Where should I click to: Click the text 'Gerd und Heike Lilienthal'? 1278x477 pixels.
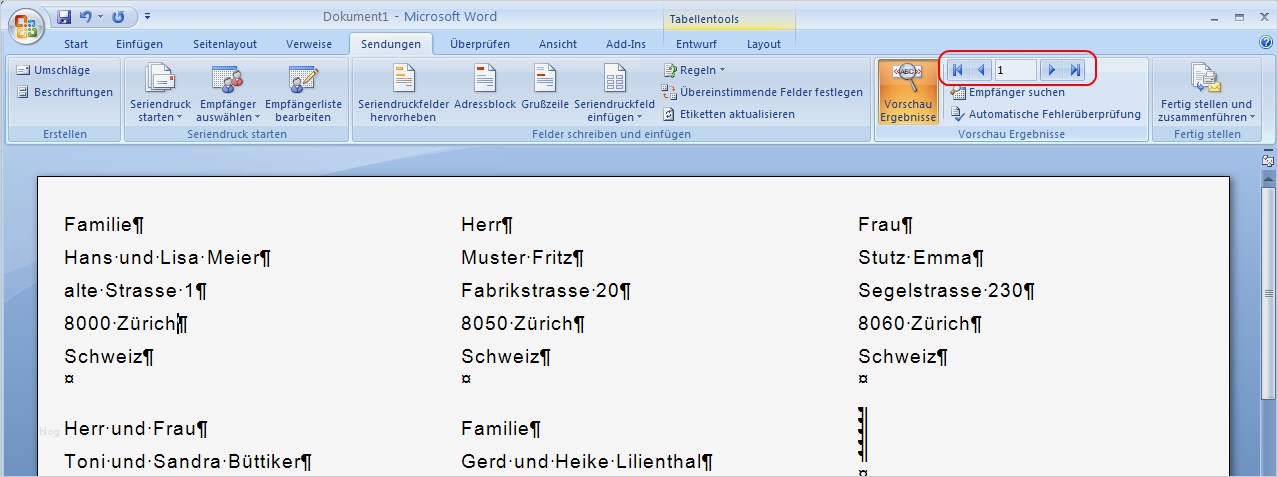581,462
